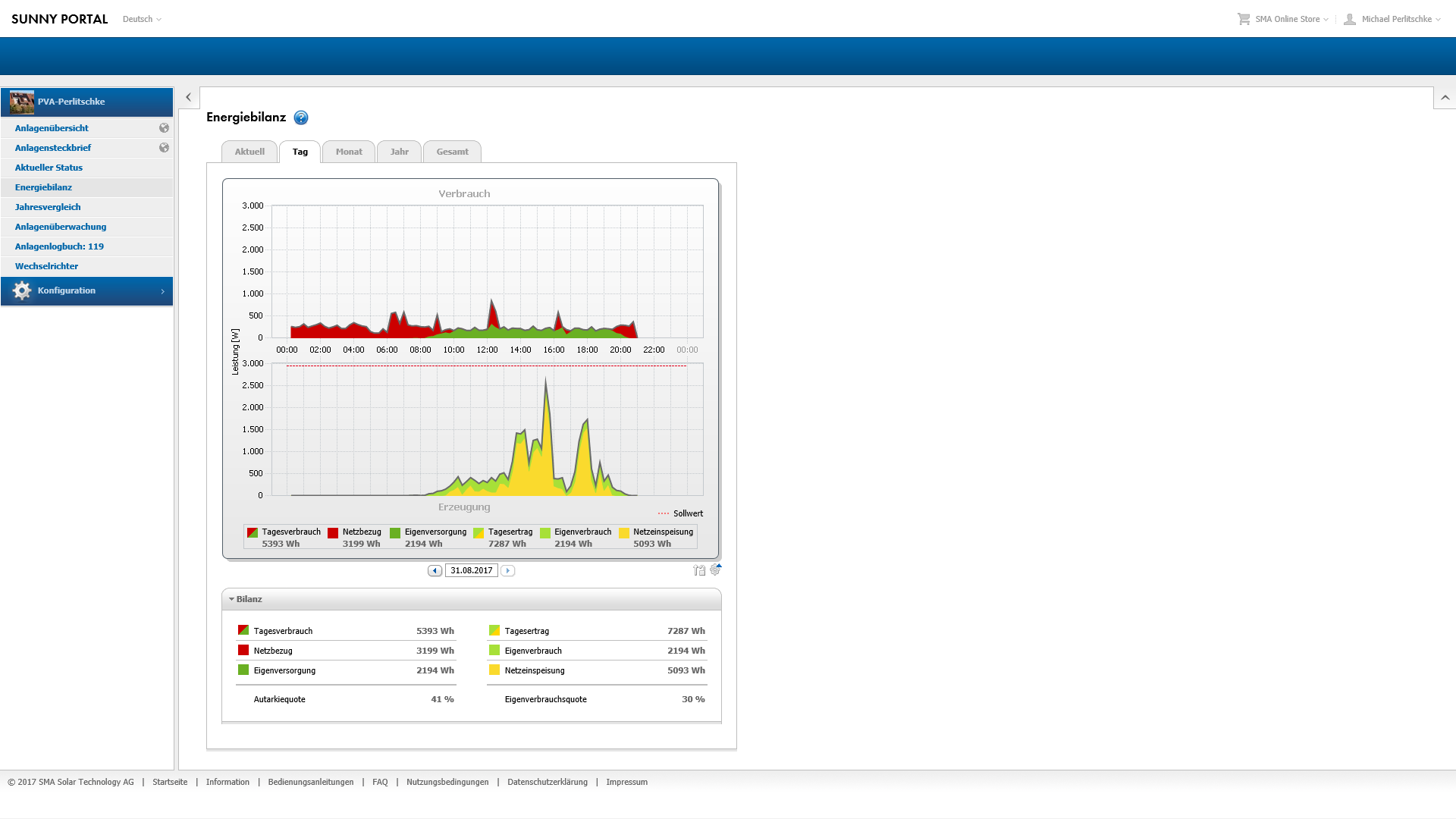Viewport: 1456px width, 819px height.
Task: Open the SMA Online Store shopping cart
Action: [x=1244, y=19]
